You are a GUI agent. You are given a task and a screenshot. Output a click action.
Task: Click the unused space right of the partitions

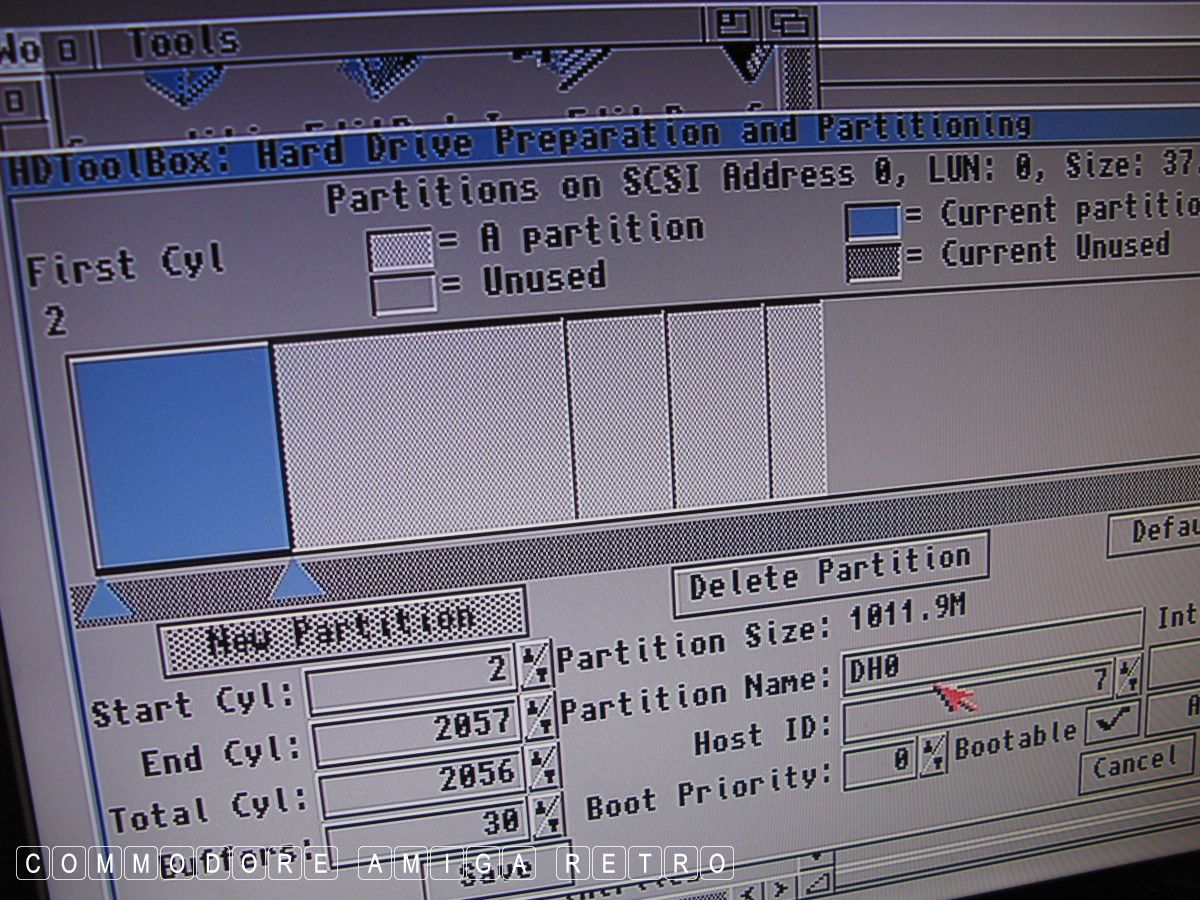coord(1000,390)
